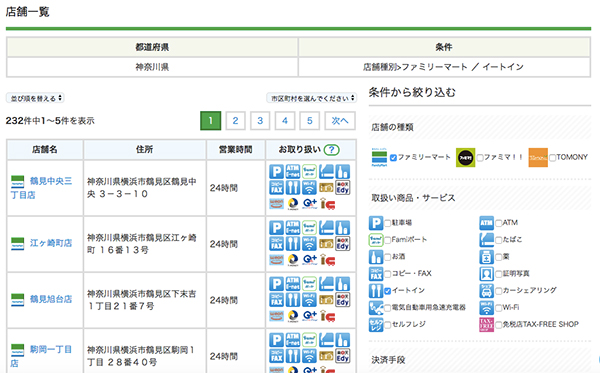Tick the セルフレジ checkbox

pyautogui.click(x=388, y=325)
